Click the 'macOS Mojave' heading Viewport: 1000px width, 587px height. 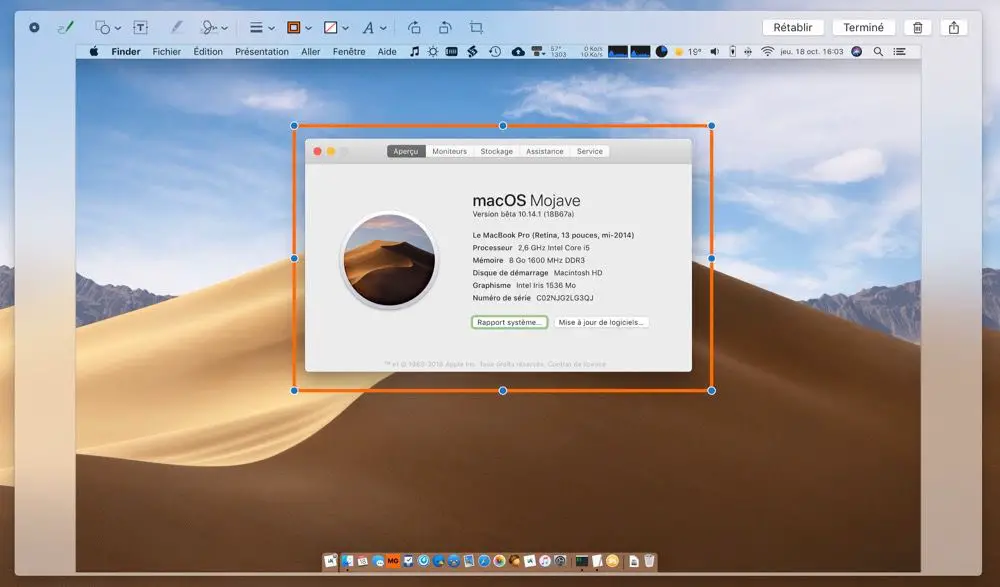point(526,200)
